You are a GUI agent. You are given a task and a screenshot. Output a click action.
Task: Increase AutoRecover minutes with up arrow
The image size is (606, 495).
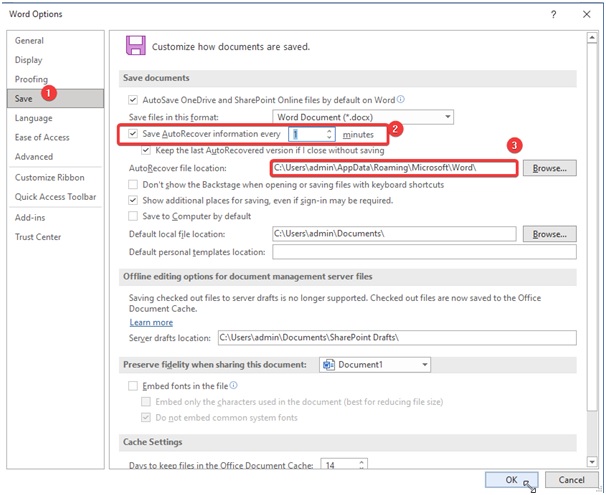(329, 129)
